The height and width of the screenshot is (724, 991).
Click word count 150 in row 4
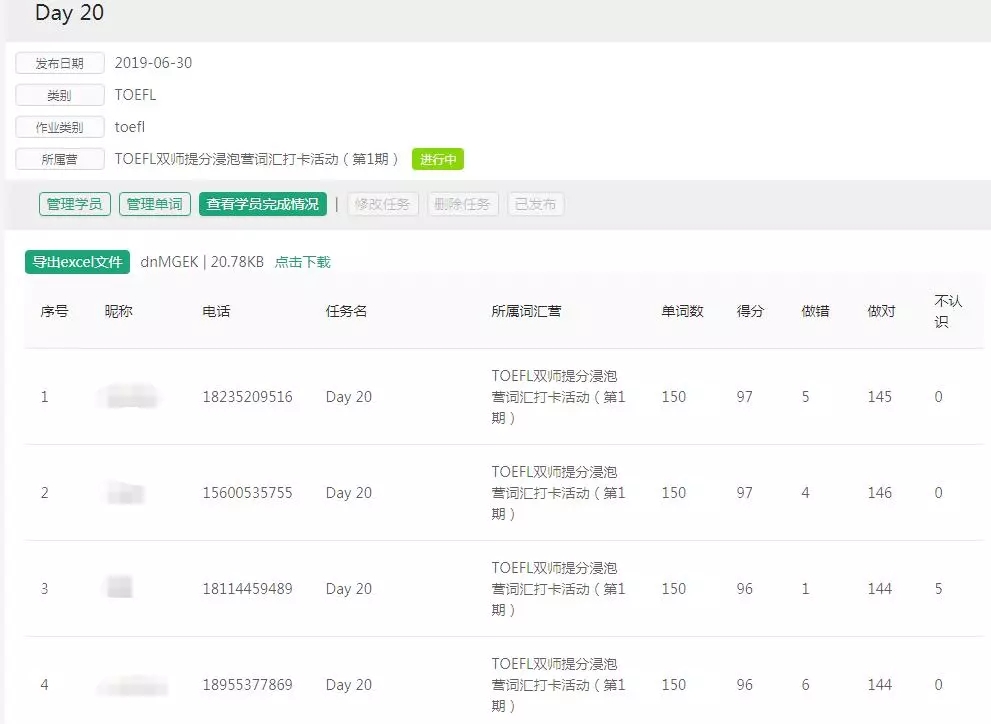coord(674,685)
